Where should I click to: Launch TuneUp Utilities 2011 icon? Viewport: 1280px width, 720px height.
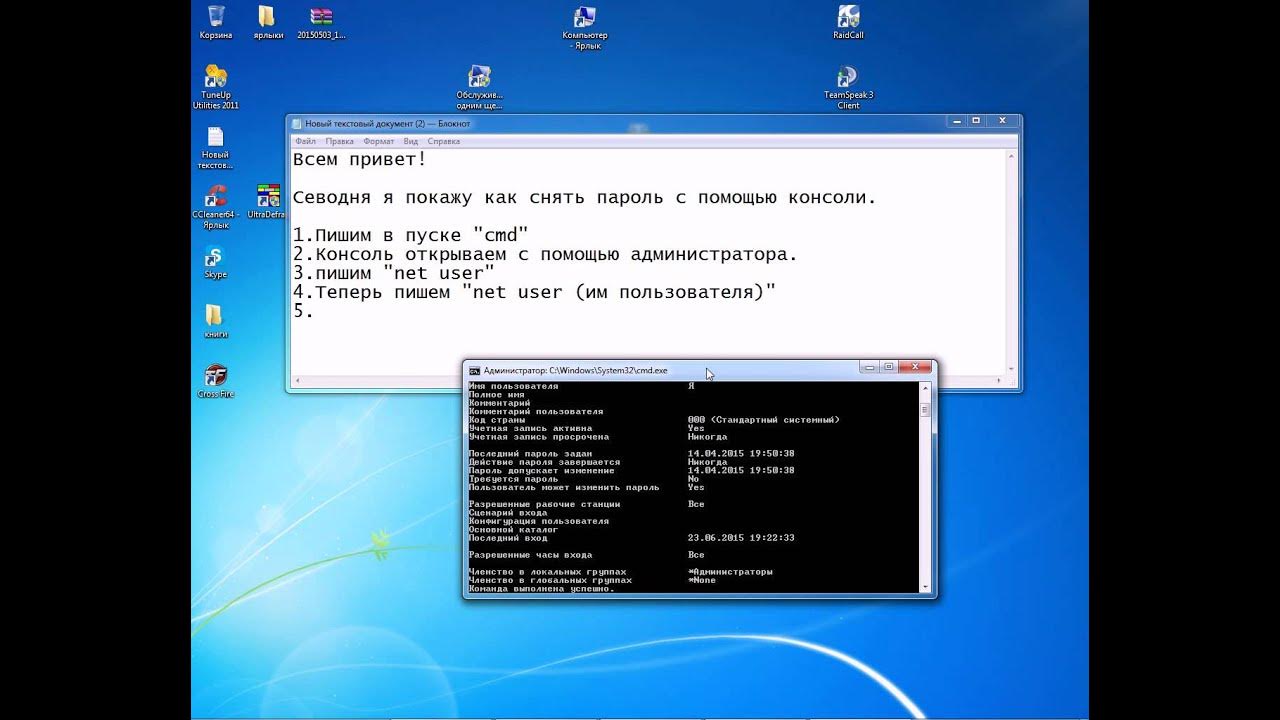pyautogui.click(x=216, y=87)
